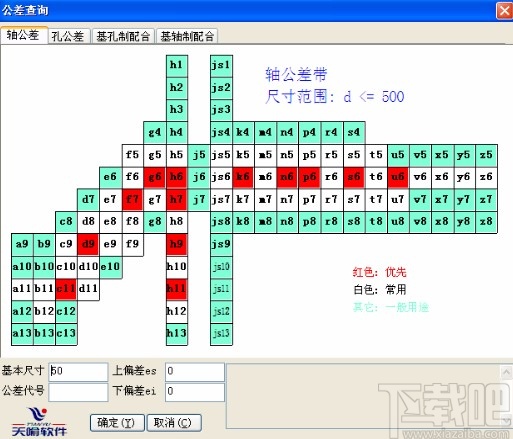Select tolerance cell h8
The height and width of the screenshot is (439, 513).
[x=177, y=222]
